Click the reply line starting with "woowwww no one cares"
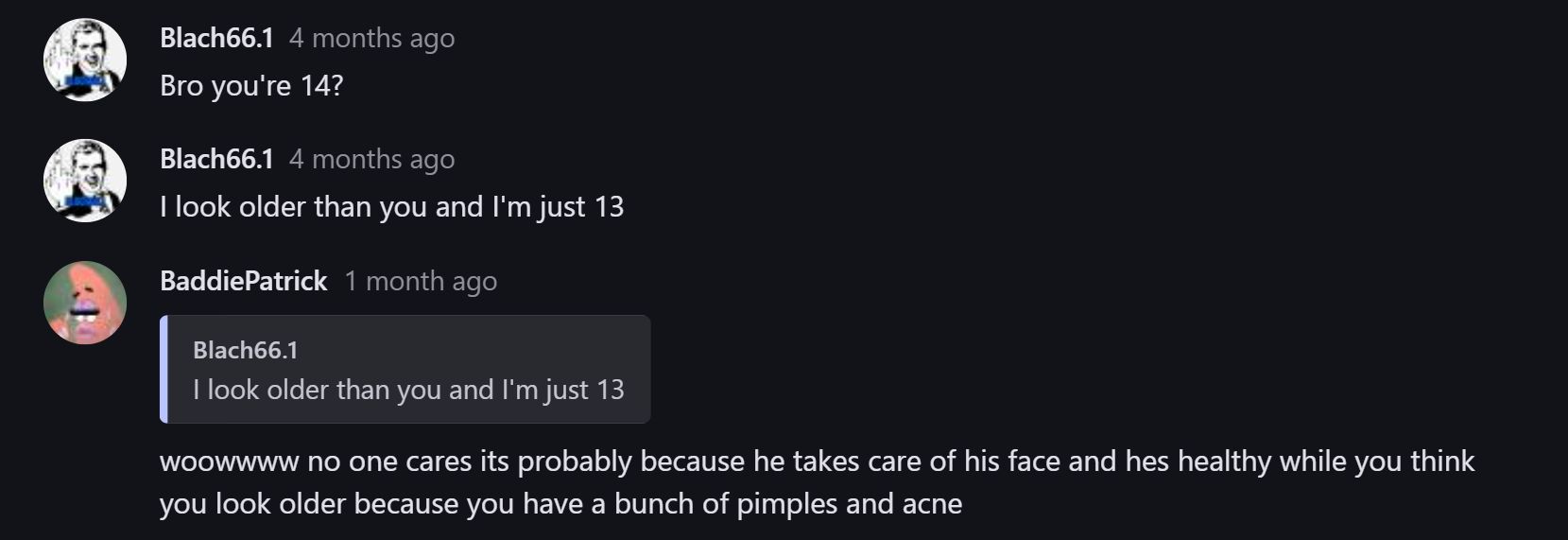This screenshot has width=1568, height=540. (x=817, y=462)
